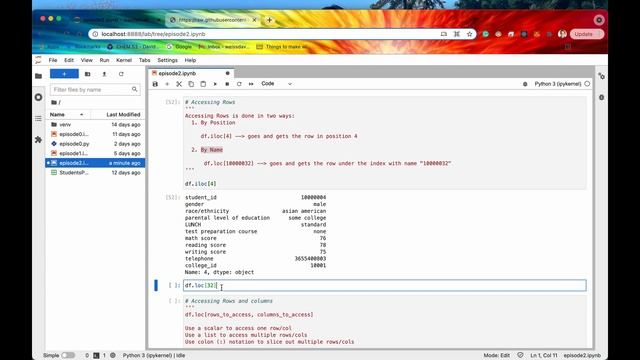This screenshot has width=640, height=360.
Task: Interrupt the kernel with stop icon
Action: [227, 84]
